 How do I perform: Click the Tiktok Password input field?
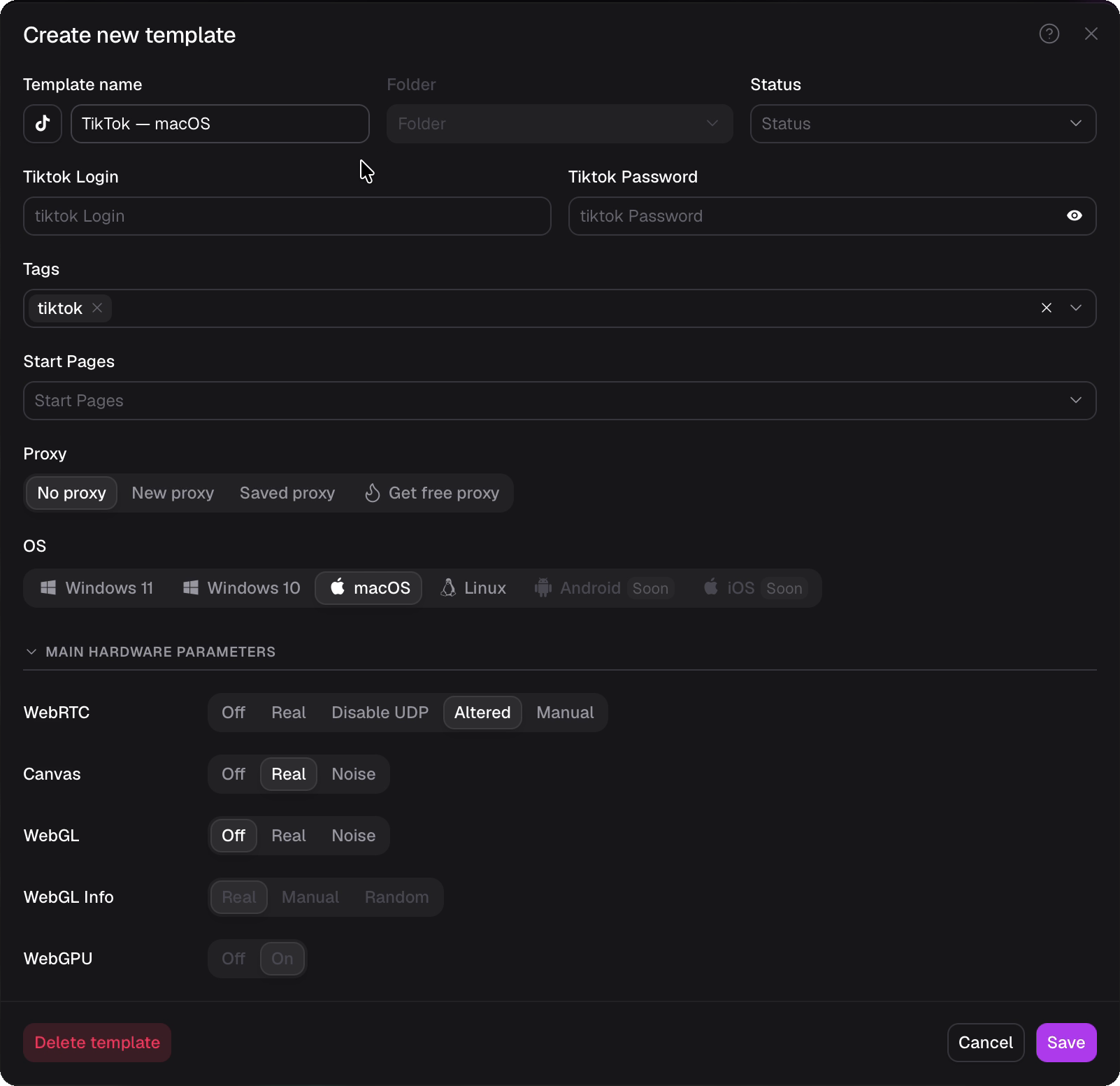(x=832, y=216)
